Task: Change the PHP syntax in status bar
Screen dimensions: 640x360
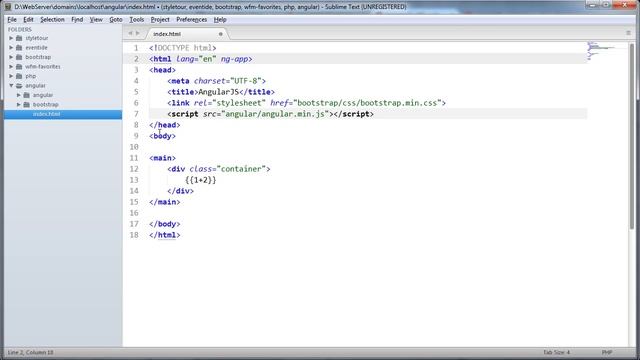Action: coord(607,352)
